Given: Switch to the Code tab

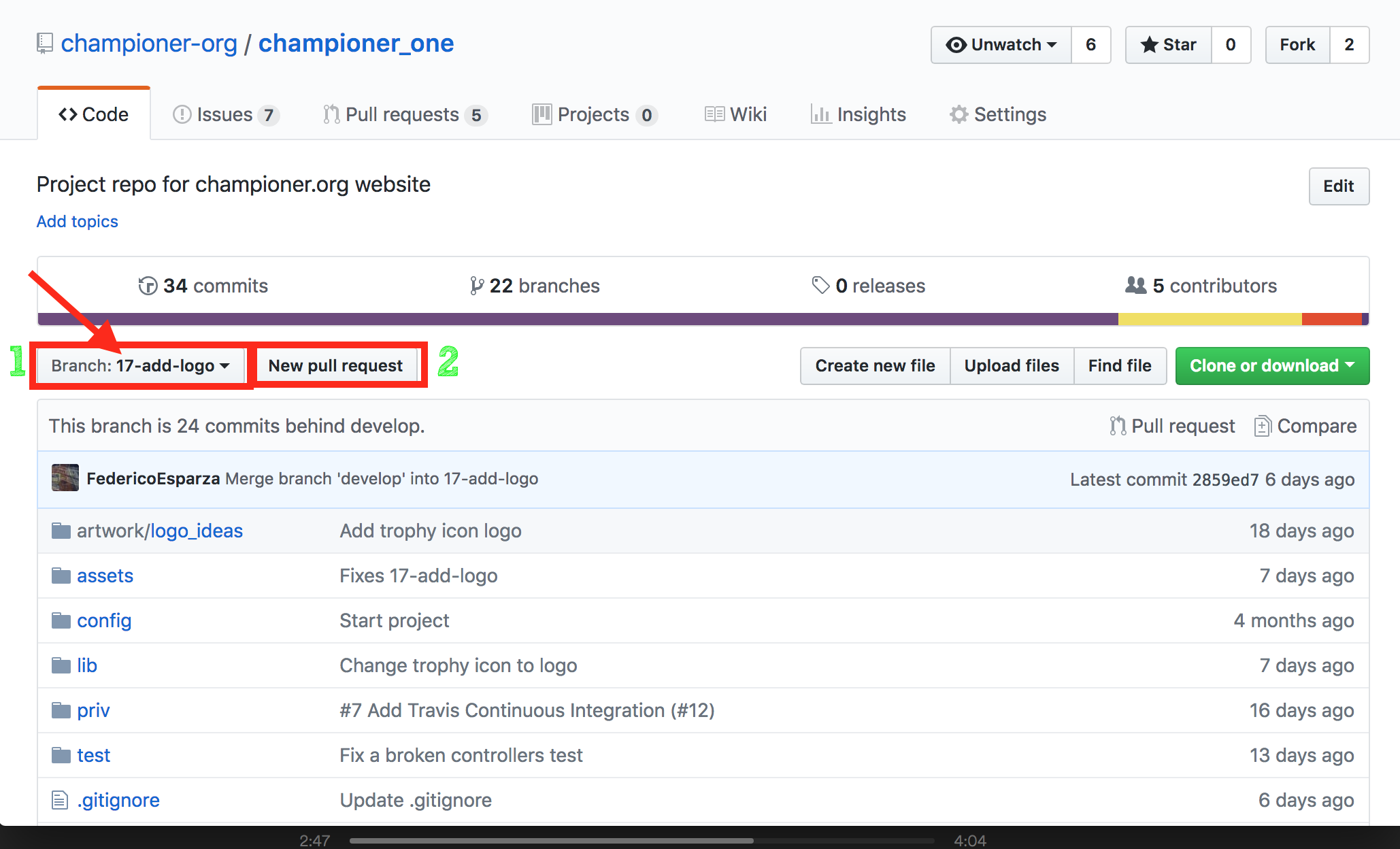Looking at the screenshot, I should 94,114.
